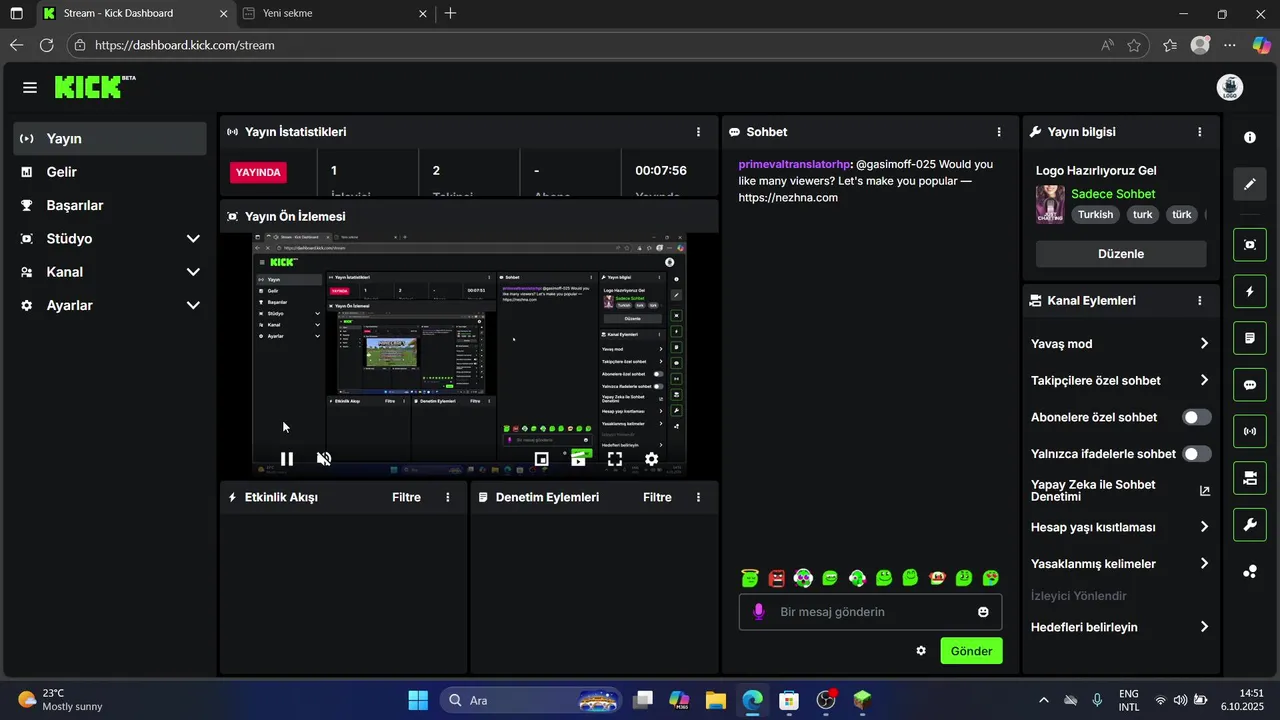Click the purple microphone icon in chat input
The width and height of the screenshot is (1280, 720).
759,612
